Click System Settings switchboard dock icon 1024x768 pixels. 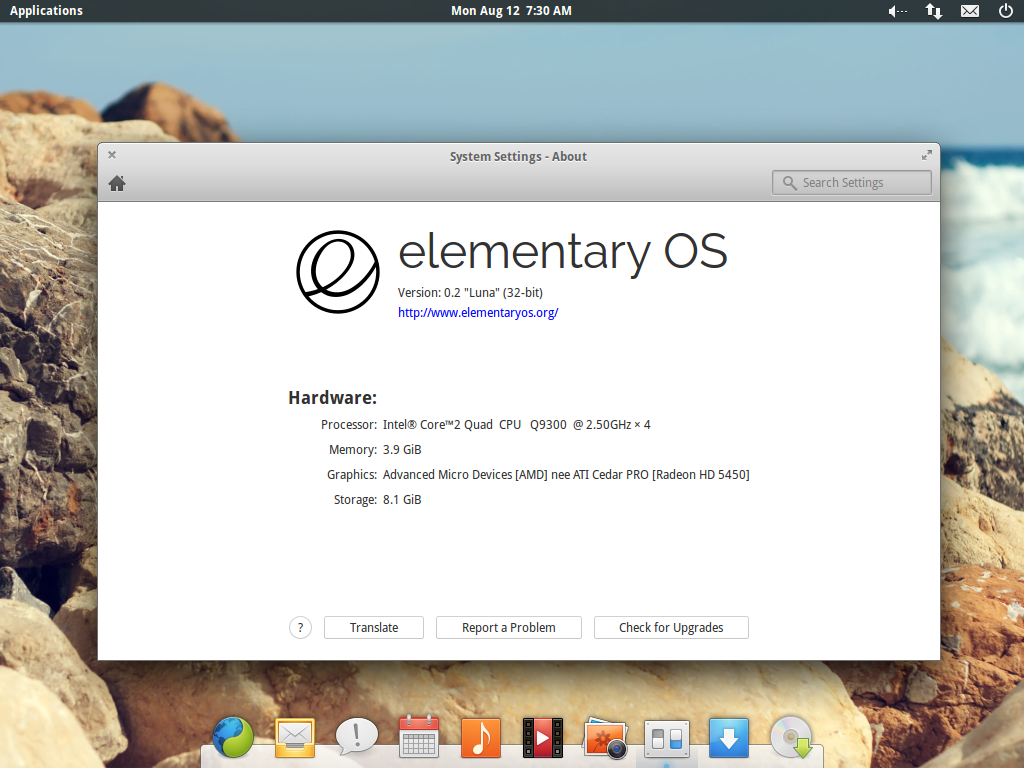tap(667, 739)
